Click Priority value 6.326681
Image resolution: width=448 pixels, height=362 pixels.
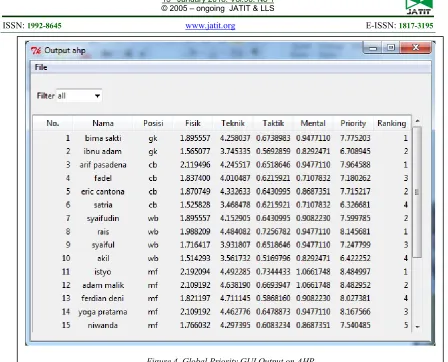click(x=355, y=205)
